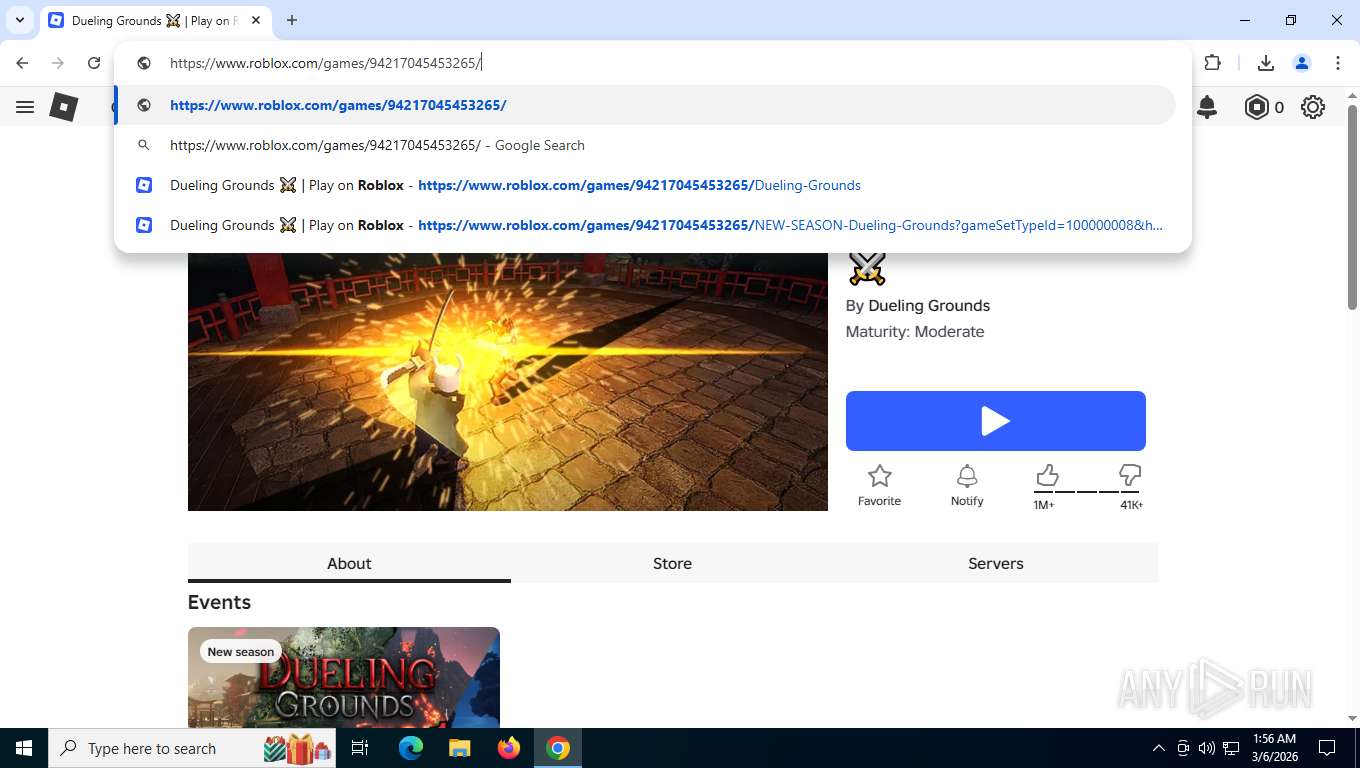1360x768 pixels.
Task: Open the Roblox hamburger menu
Action: click(x=25, y=107)
